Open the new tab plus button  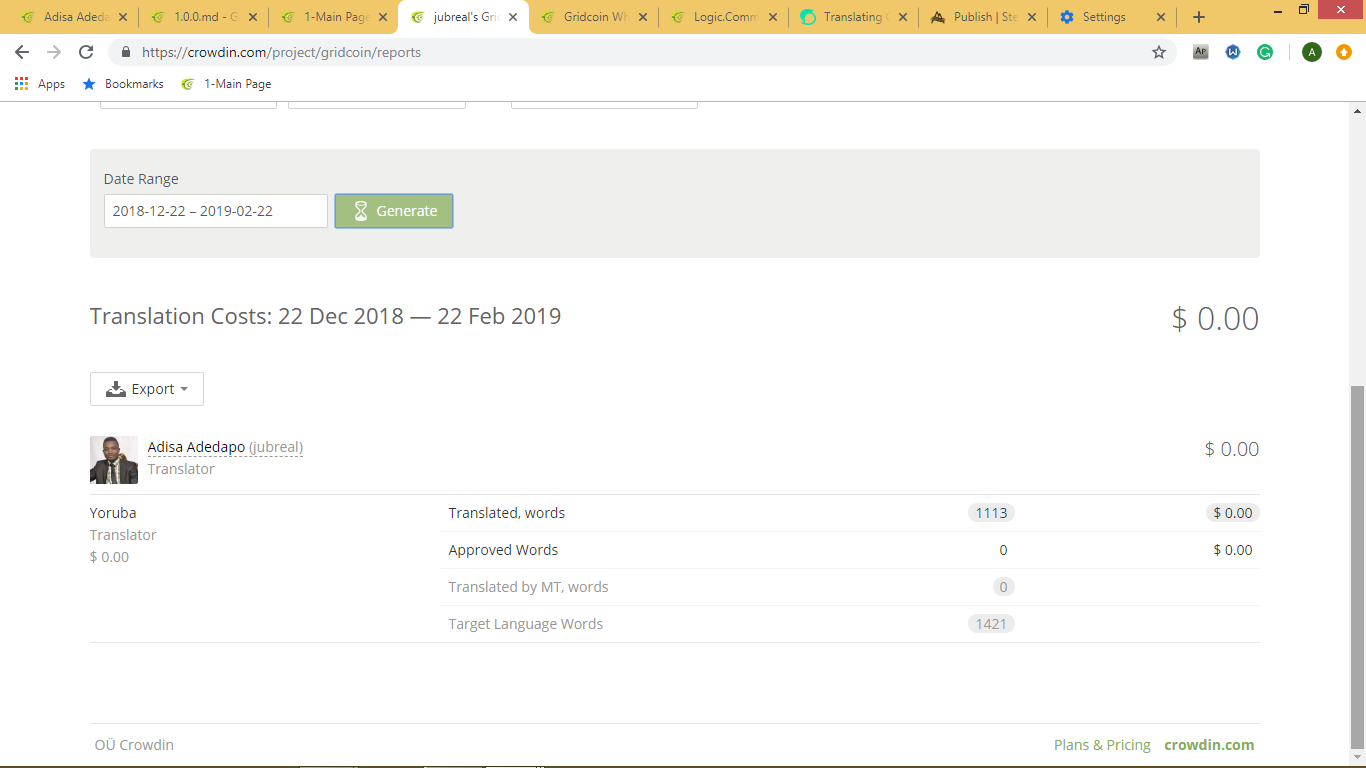coord(1199,17)
